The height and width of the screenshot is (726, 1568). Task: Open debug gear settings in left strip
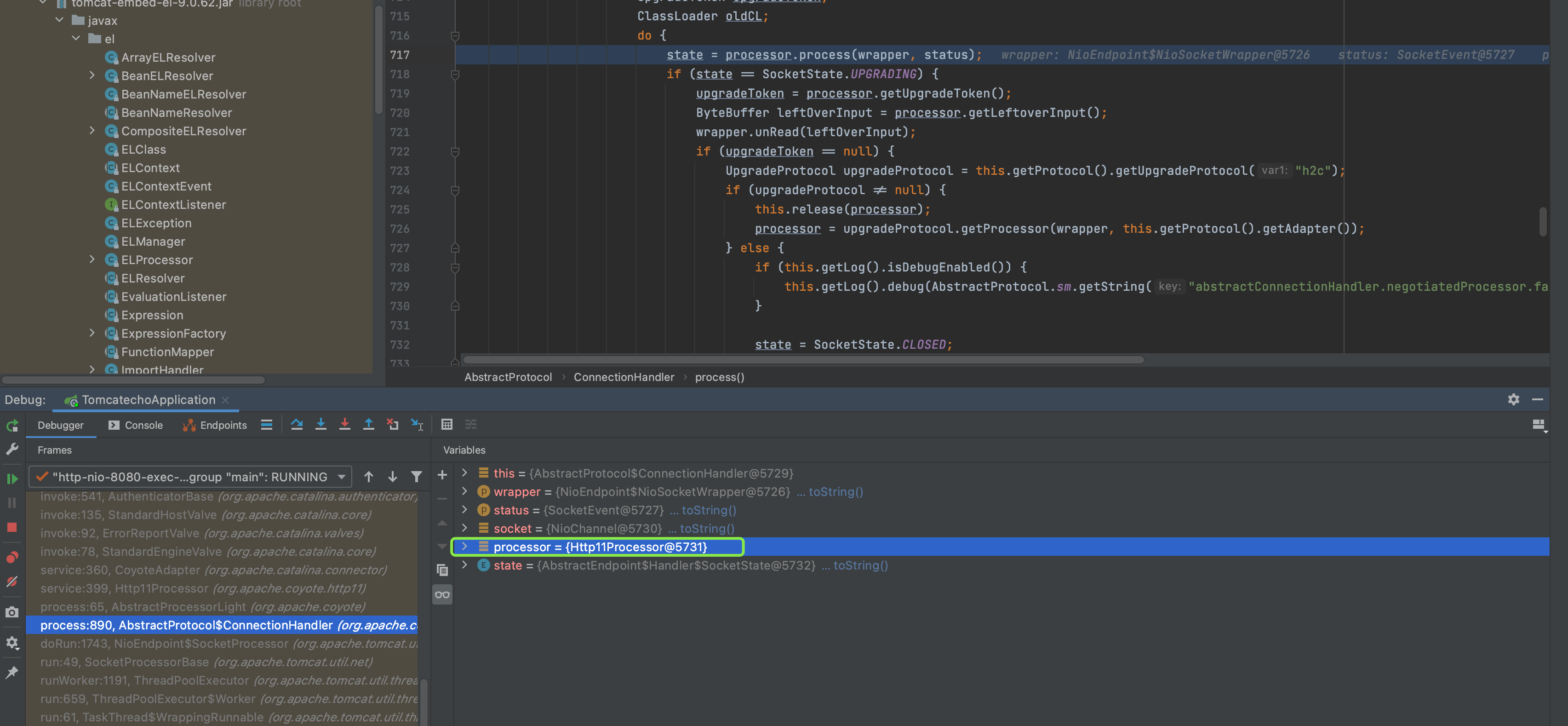tap(12, 643)
